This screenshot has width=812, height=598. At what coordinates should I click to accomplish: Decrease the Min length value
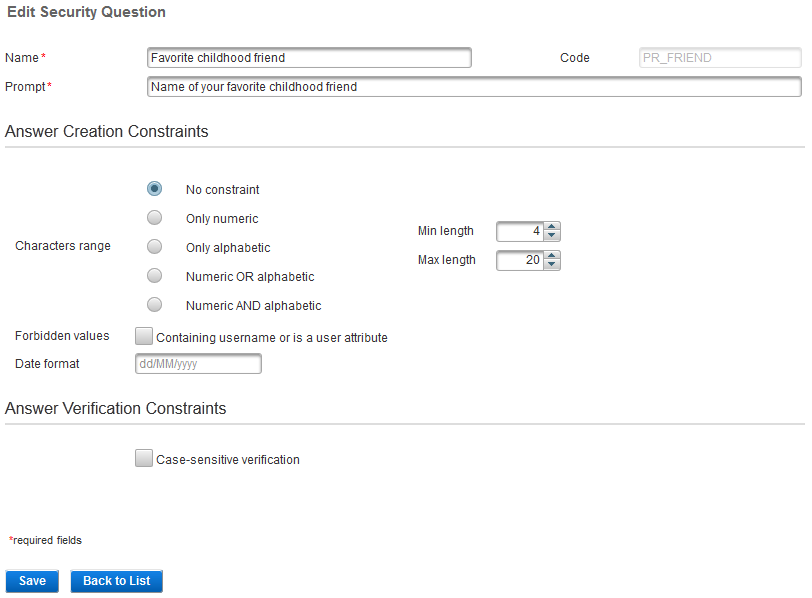coord(551,236)
